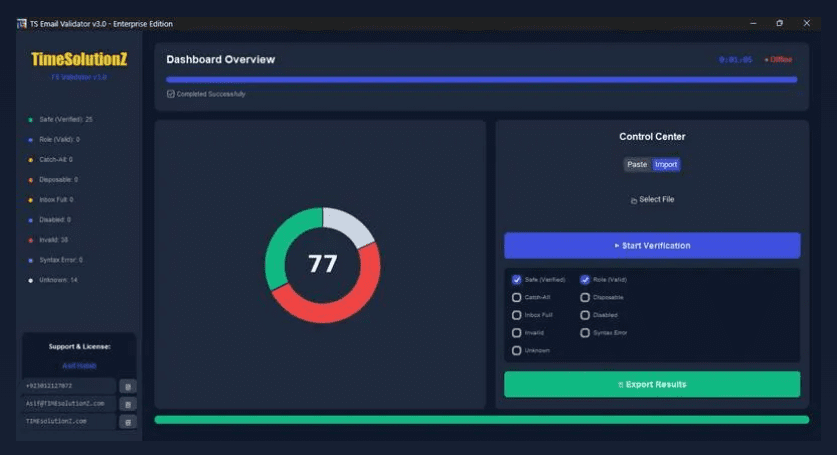Enable the Catch-All export checkbox
Viewport: 837px width, 455px height.
click(517, 297)
